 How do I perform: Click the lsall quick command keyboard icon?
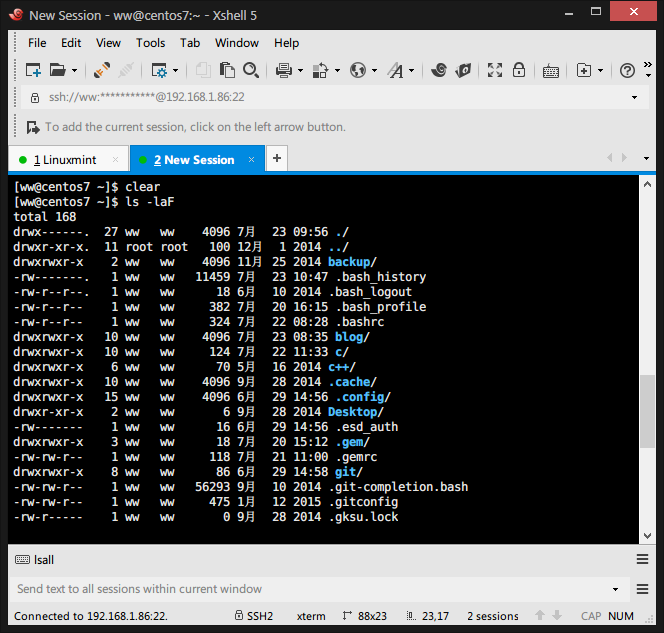pyautogui.click(x=22, y=560)
